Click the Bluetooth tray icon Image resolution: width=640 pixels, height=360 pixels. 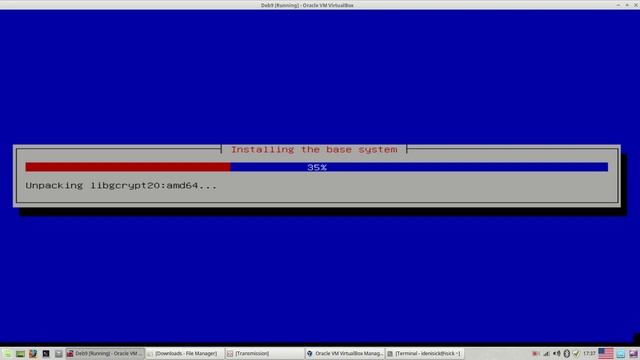(567, 353)
